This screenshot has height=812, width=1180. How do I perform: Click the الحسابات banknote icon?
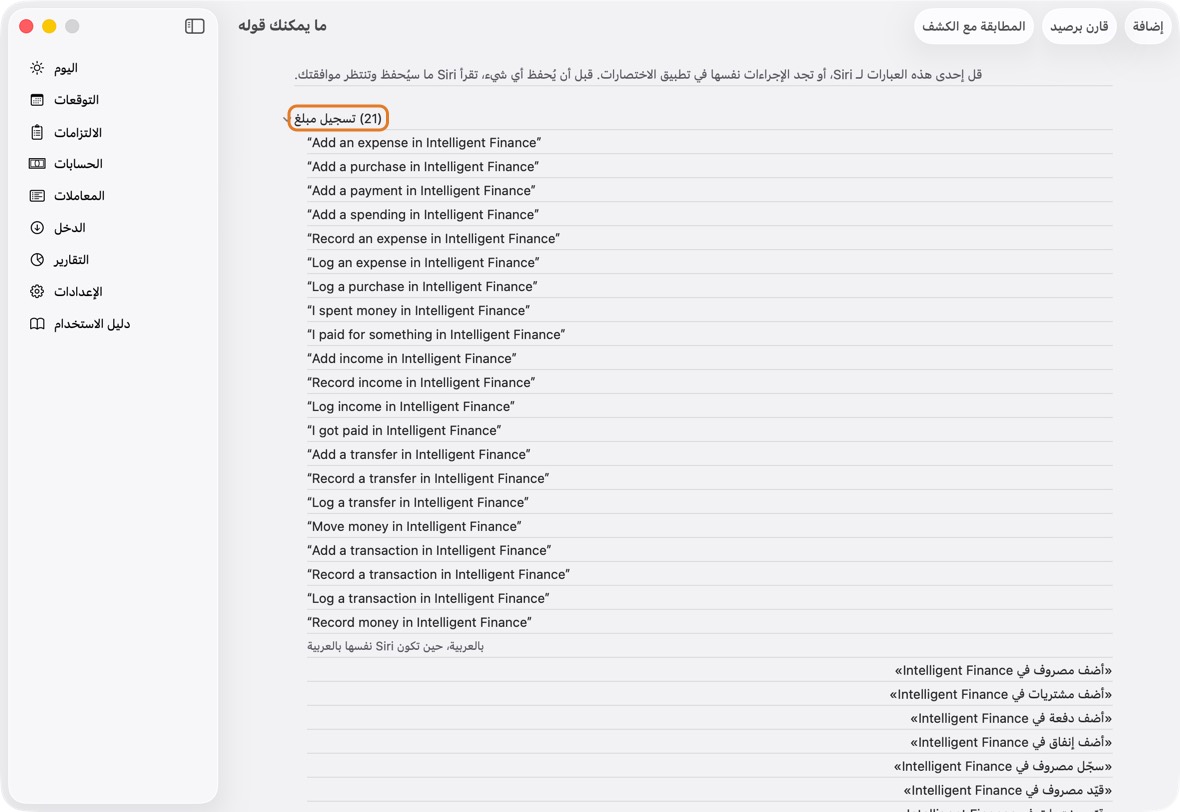37,164
